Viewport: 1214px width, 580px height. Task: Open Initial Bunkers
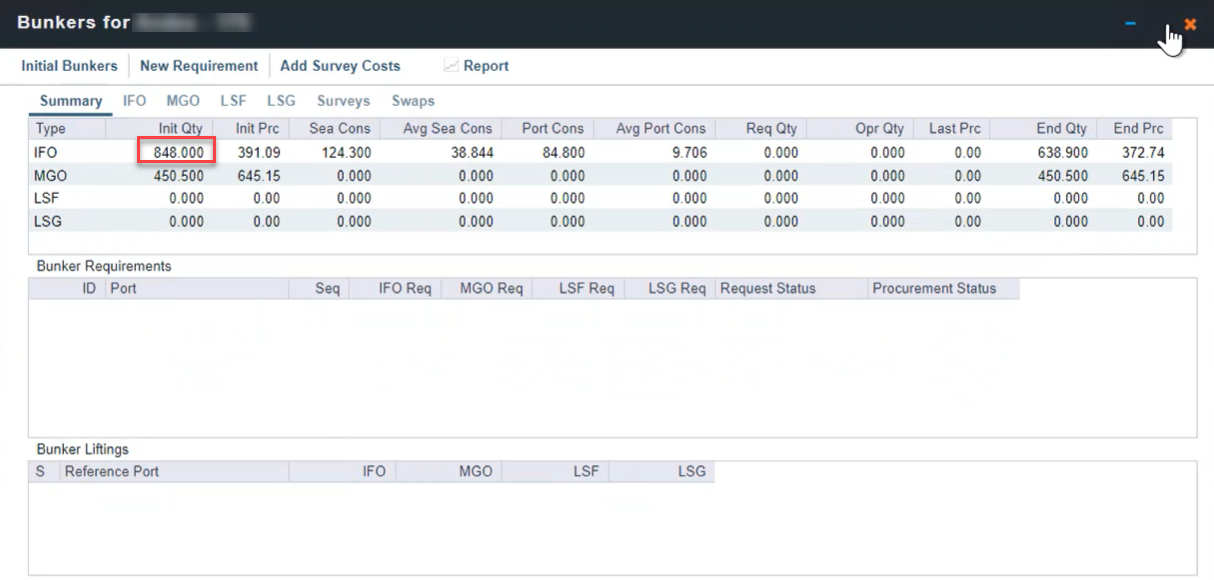(69, 66)
